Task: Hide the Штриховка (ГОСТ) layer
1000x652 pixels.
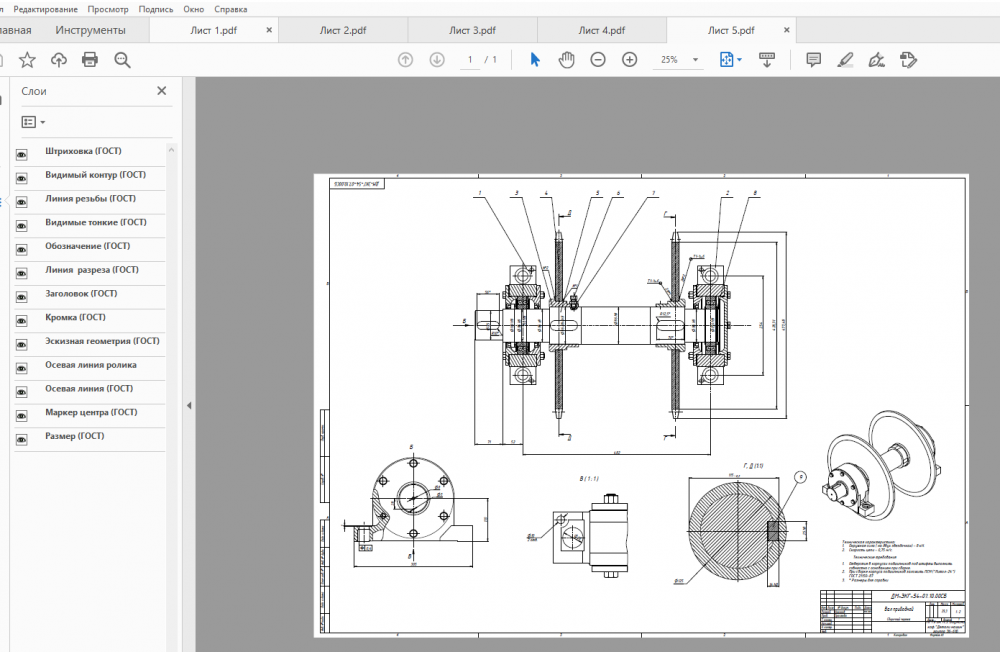Action: (x=21, y=154)
